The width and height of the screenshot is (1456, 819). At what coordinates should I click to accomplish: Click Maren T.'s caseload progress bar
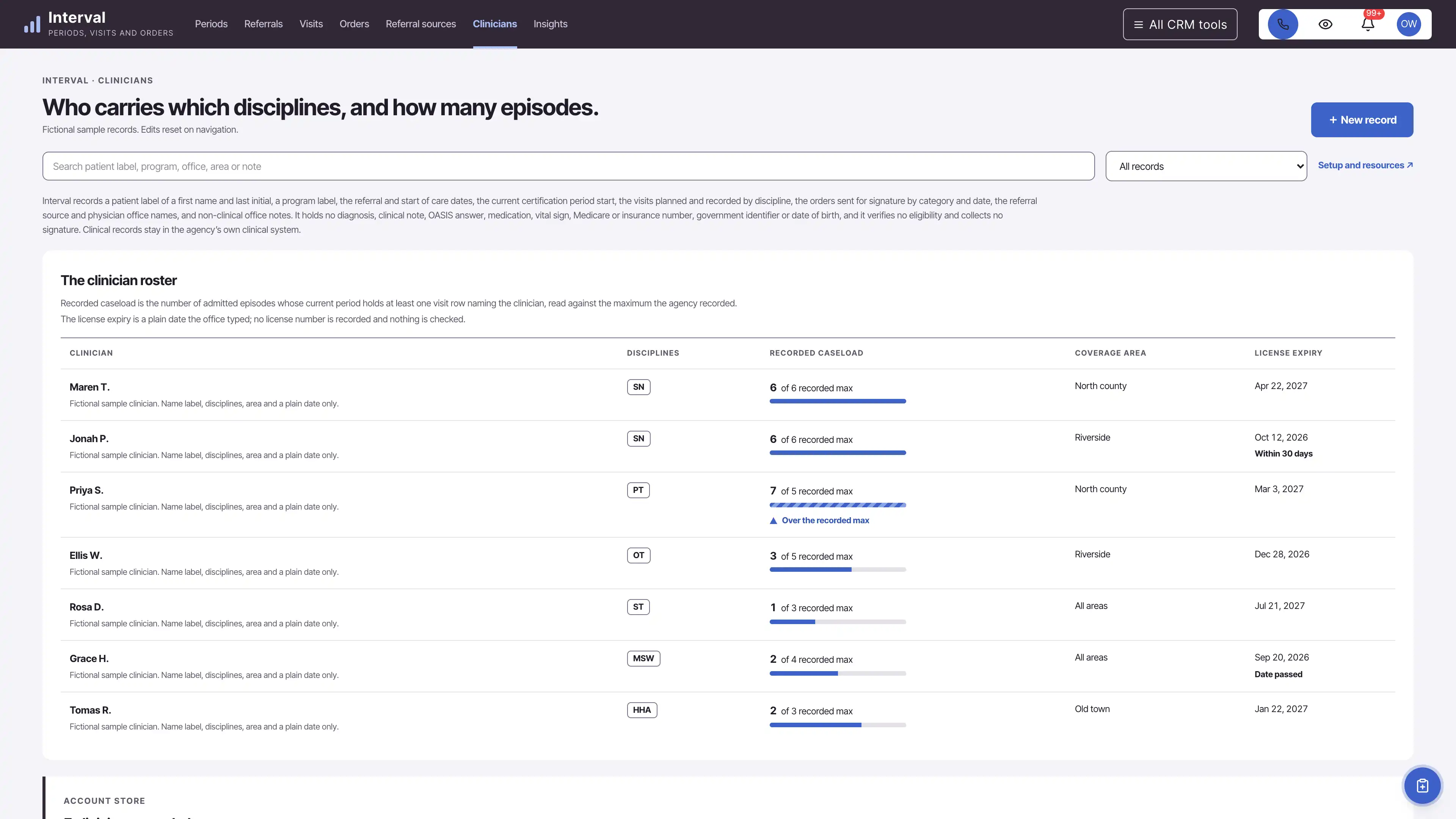pyautogui.click(x=838, y=401)
